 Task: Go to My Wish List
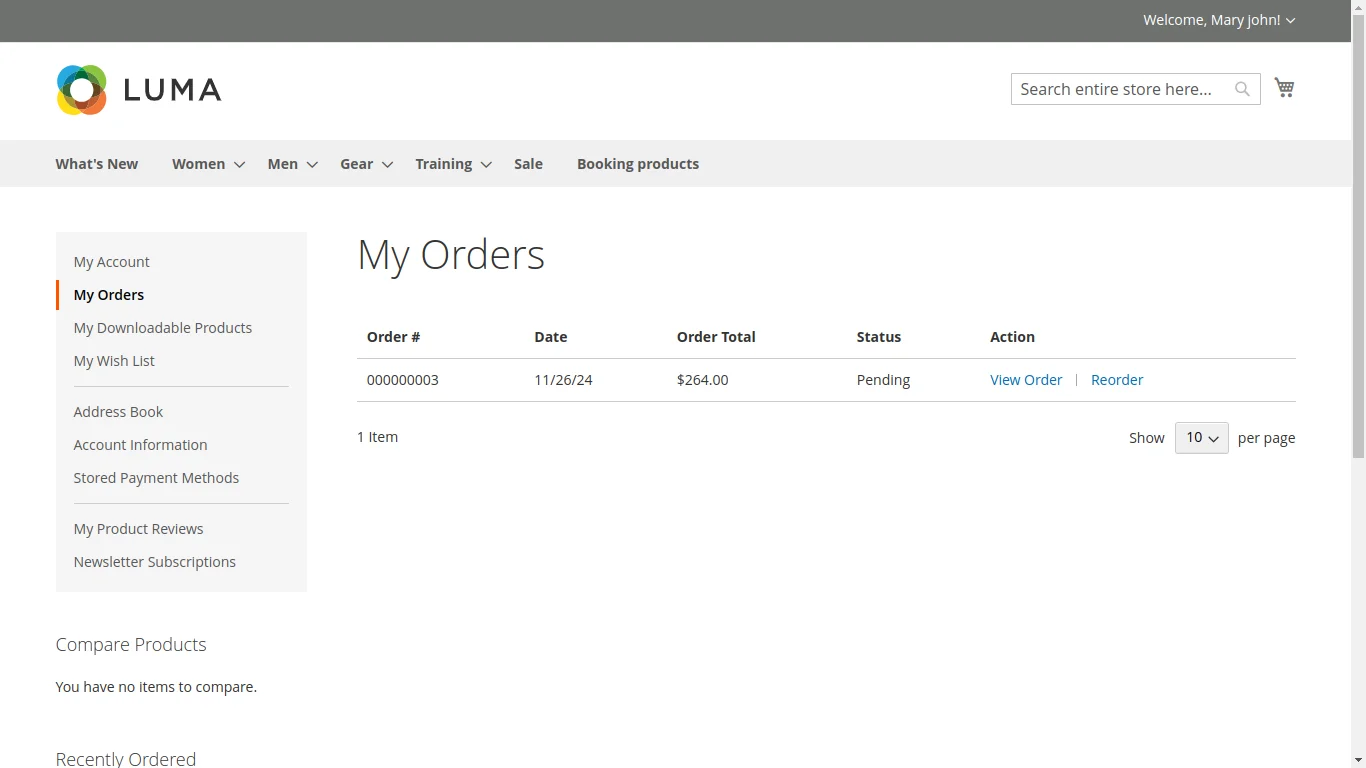(x=114, y=360)
